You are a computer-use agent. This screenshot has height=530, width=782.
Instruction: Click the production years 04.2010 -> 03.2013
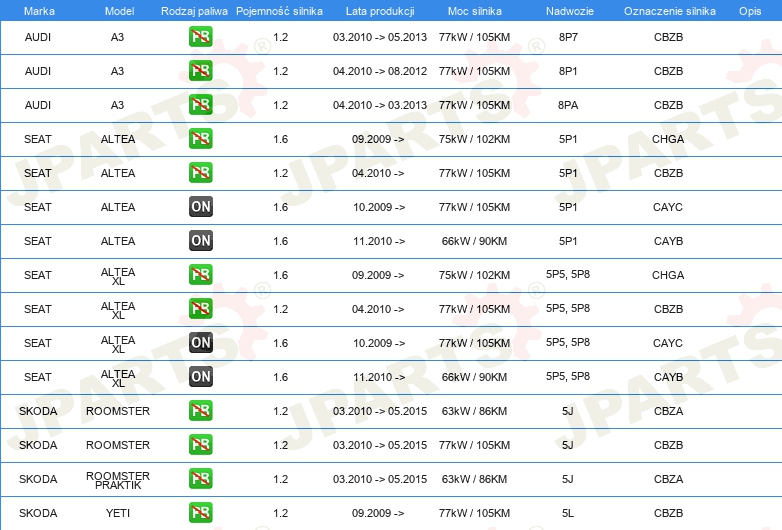pyautogui.click(x=380, y=105)
